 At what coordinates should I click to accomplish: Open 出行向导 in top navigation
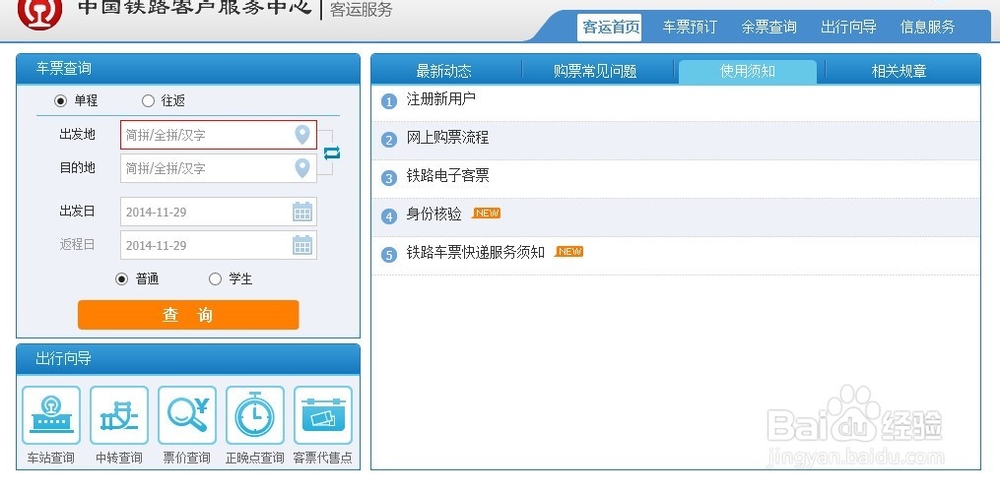(848, 27)
